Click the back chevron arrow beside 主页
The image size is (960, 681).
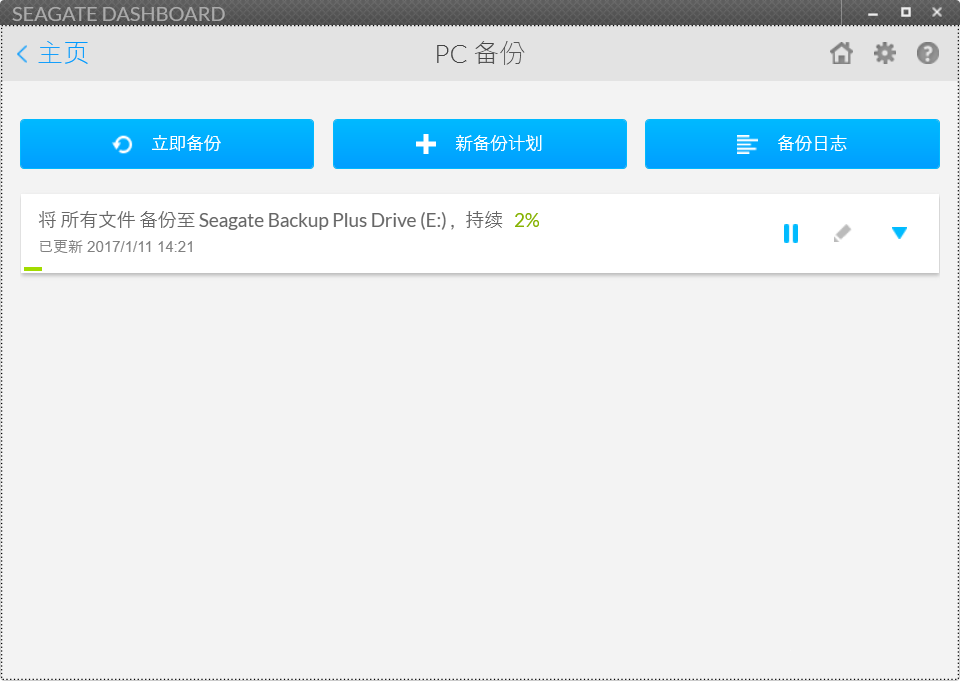(22, 54)
